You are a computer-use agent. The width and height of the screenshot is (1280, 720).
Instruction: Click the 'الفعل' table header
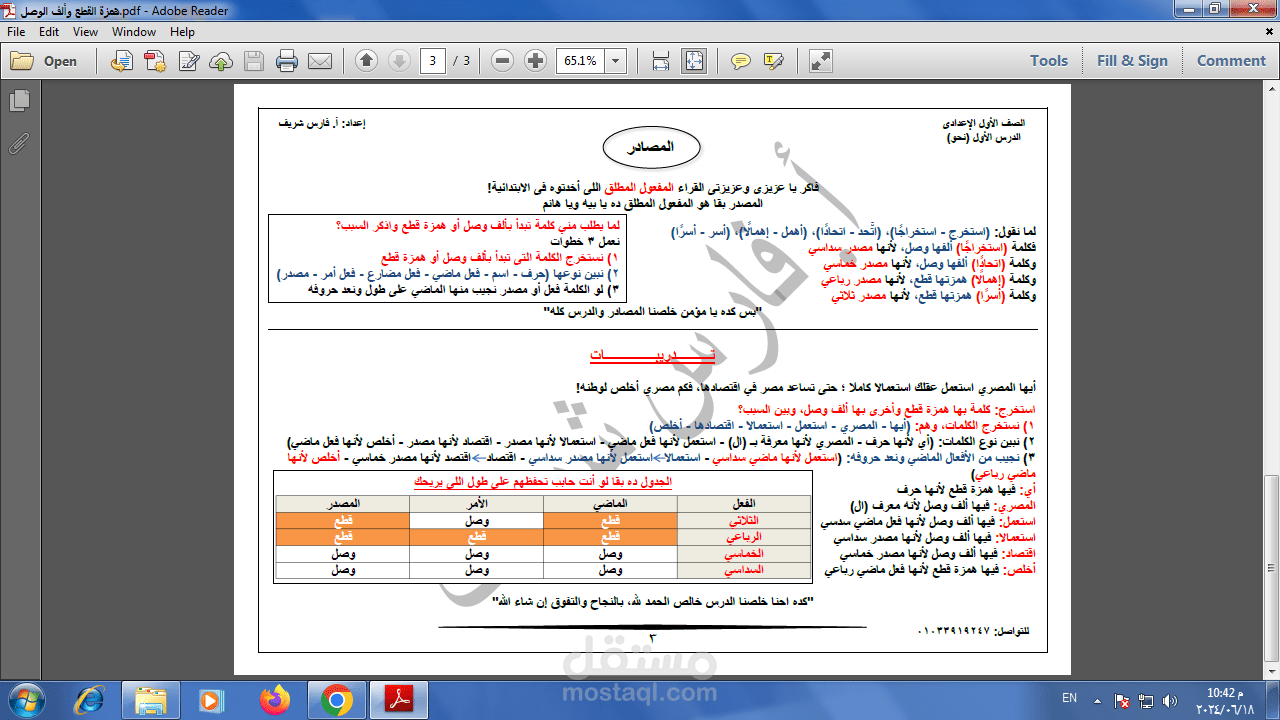click(x=745, y=503)
